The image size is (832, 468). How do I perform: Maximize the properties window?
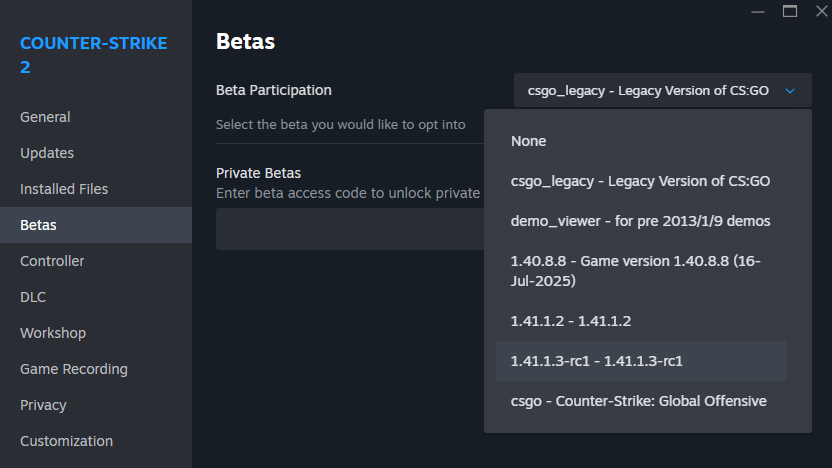click(790, 11)
